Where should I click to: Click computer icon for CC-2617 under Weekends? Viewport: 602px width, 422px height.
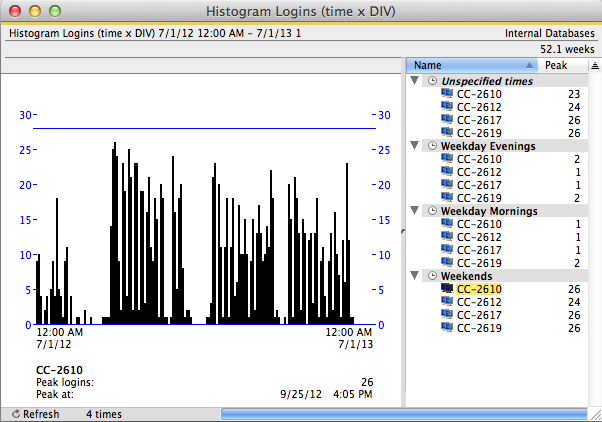[447, 314]
